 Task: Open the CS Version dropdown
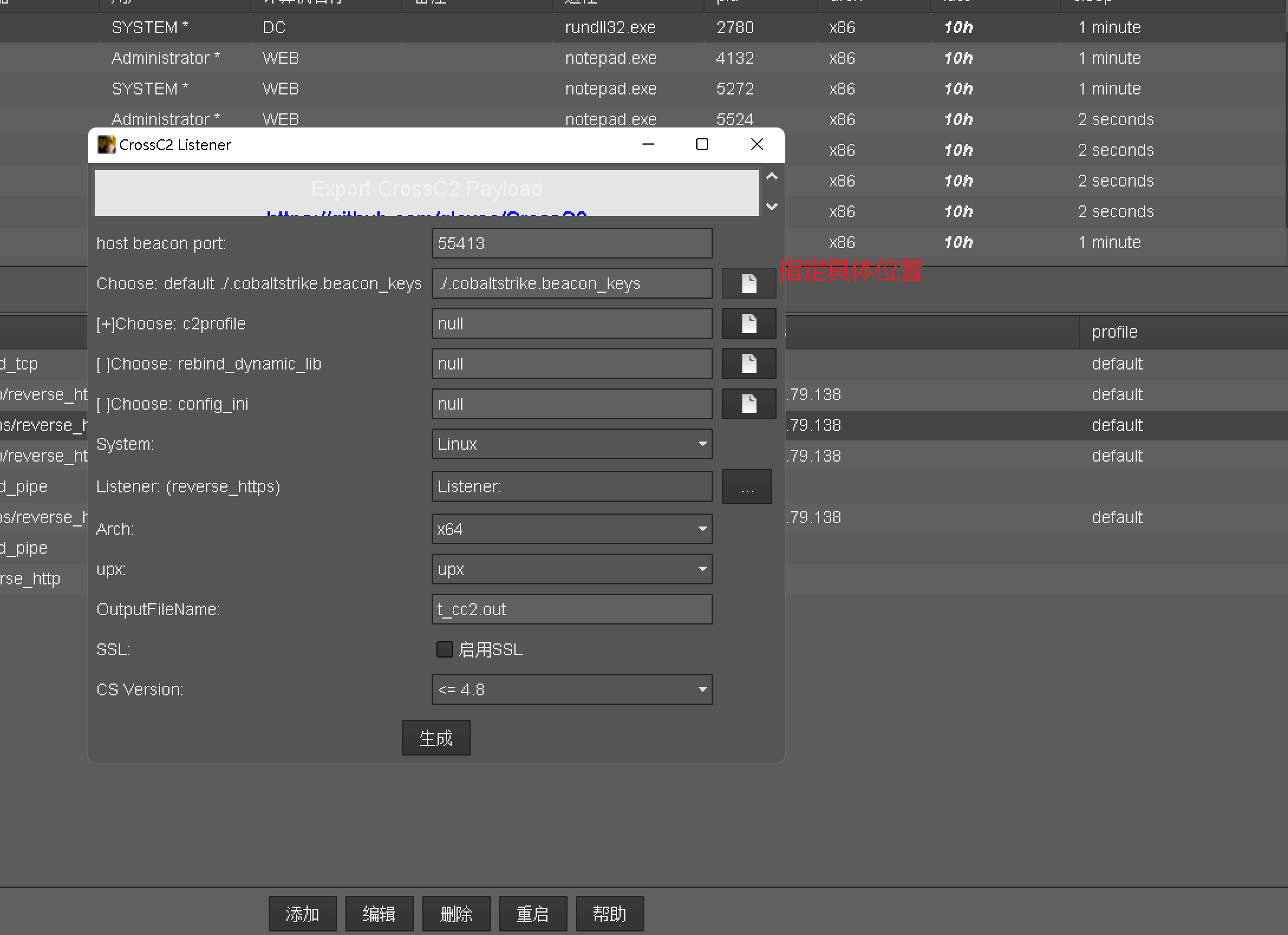tap(571, 689)
